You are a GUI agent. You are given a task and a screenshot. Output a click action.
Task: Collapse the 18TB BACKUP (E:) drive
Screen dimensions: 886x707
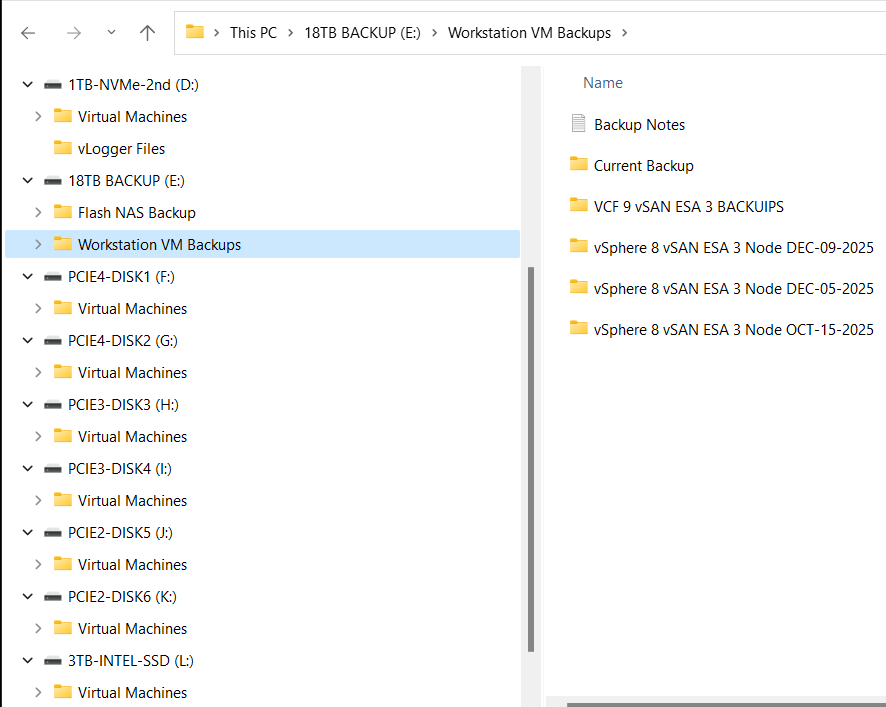28,181
